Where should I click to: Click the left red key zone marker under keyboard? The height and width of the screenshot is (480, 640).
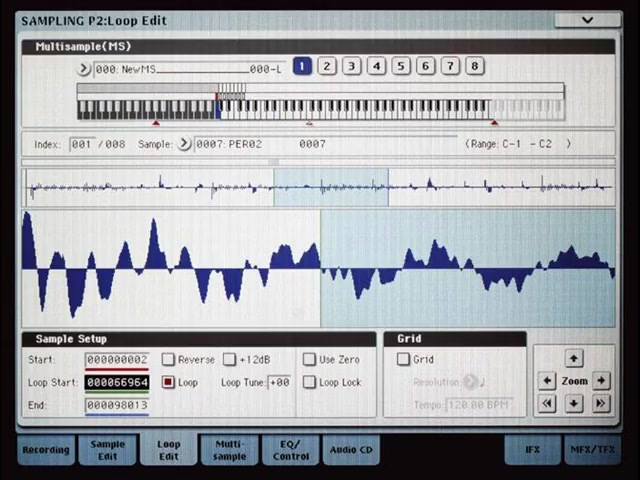coord(156,122)
